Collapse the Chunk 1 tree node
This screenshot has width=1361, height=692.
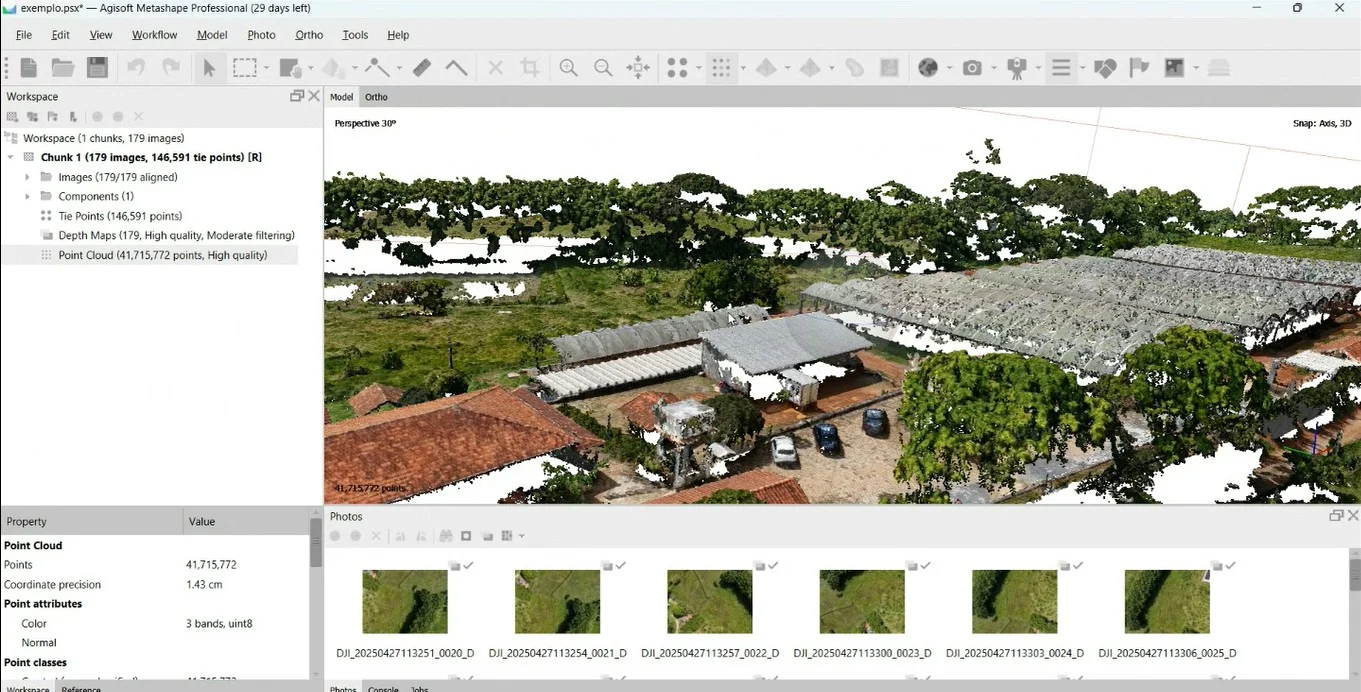(x=10, y=157)
